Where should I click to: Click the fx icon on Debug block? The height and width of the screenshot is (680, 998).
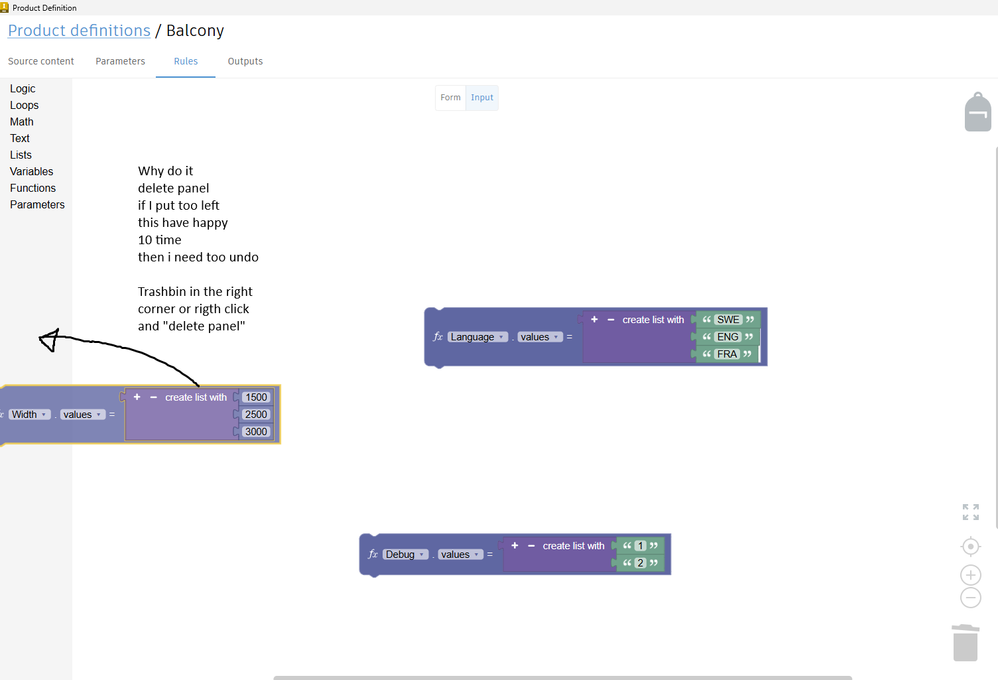pos(373,555)
